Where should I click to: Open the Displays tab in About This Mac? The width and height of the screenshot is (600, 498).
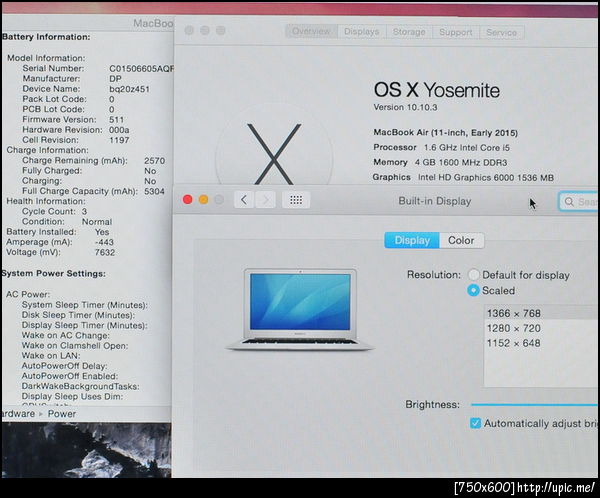click(x=361, y=32)
